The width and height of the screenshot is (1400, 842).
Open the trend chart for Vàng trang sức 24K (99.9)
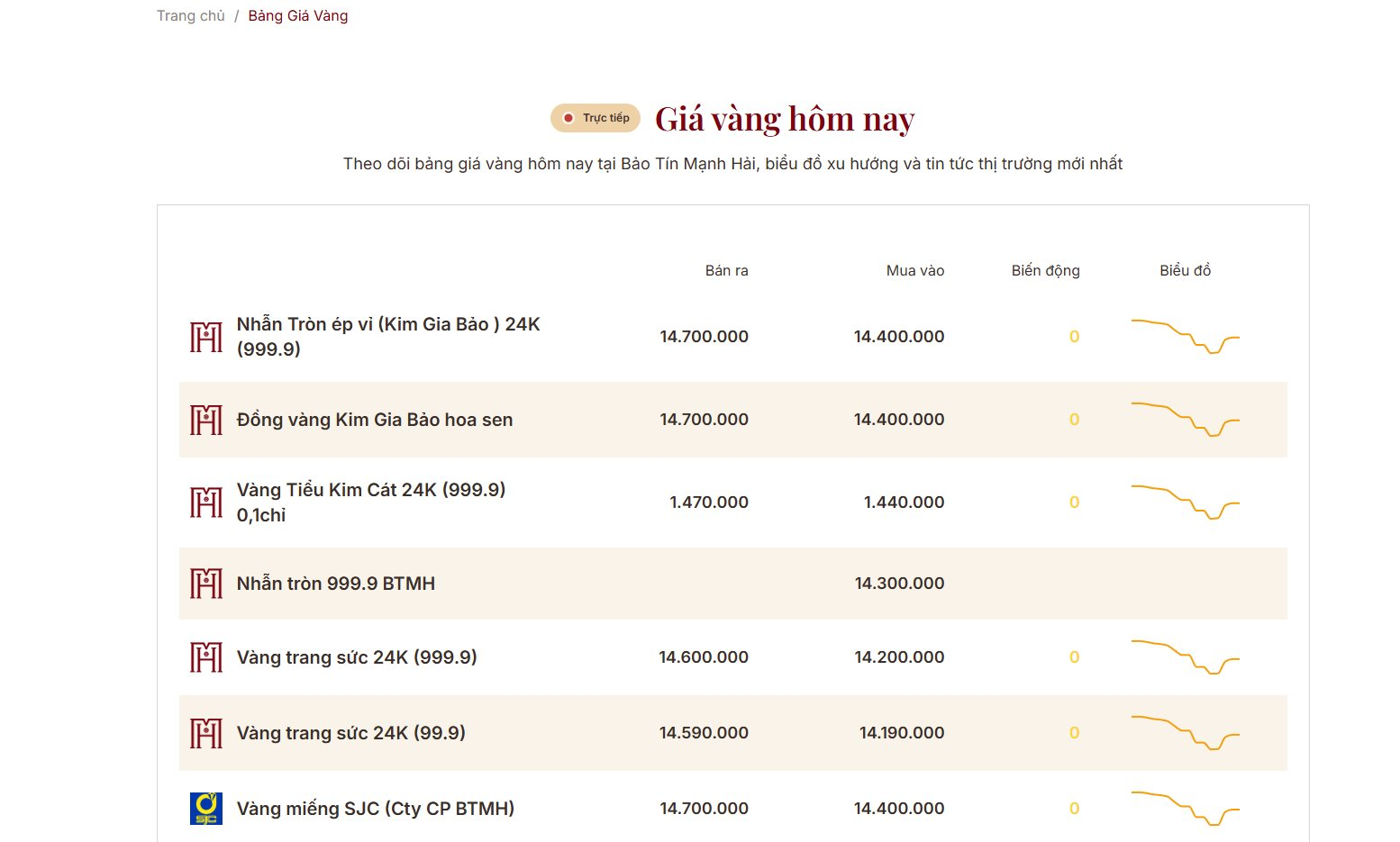coord(1186,732)
